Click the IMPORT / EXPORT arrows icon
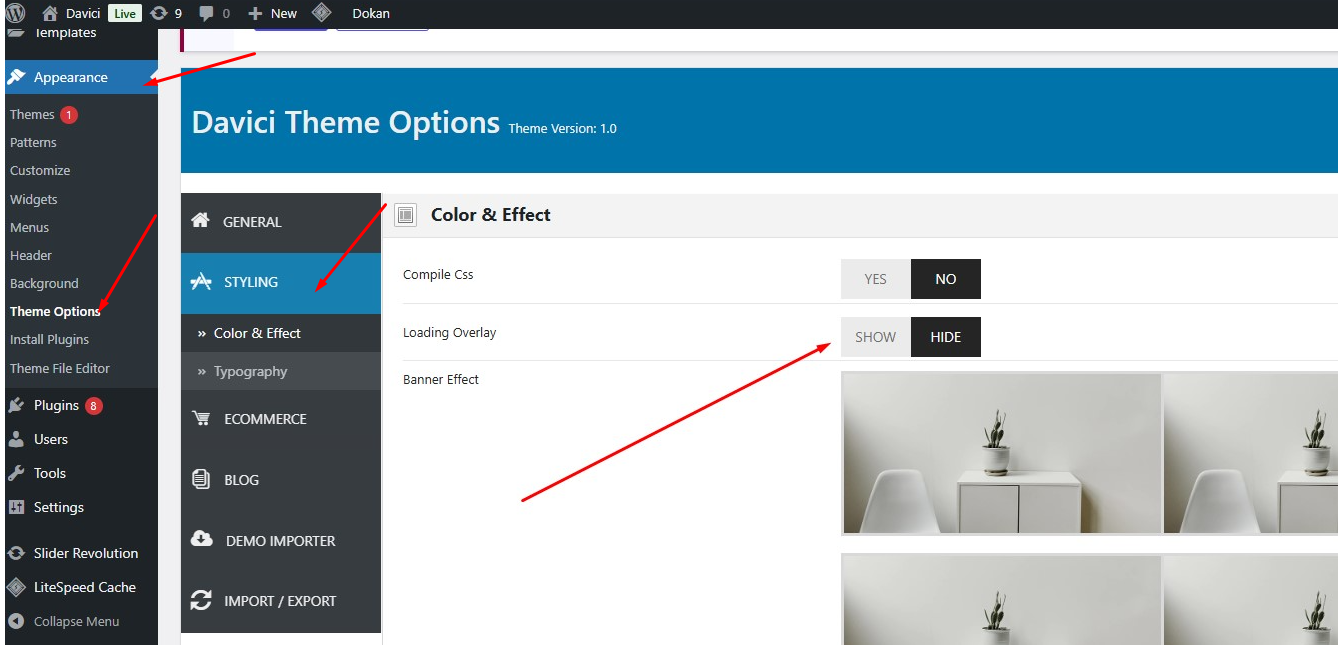 click(201, 601)
